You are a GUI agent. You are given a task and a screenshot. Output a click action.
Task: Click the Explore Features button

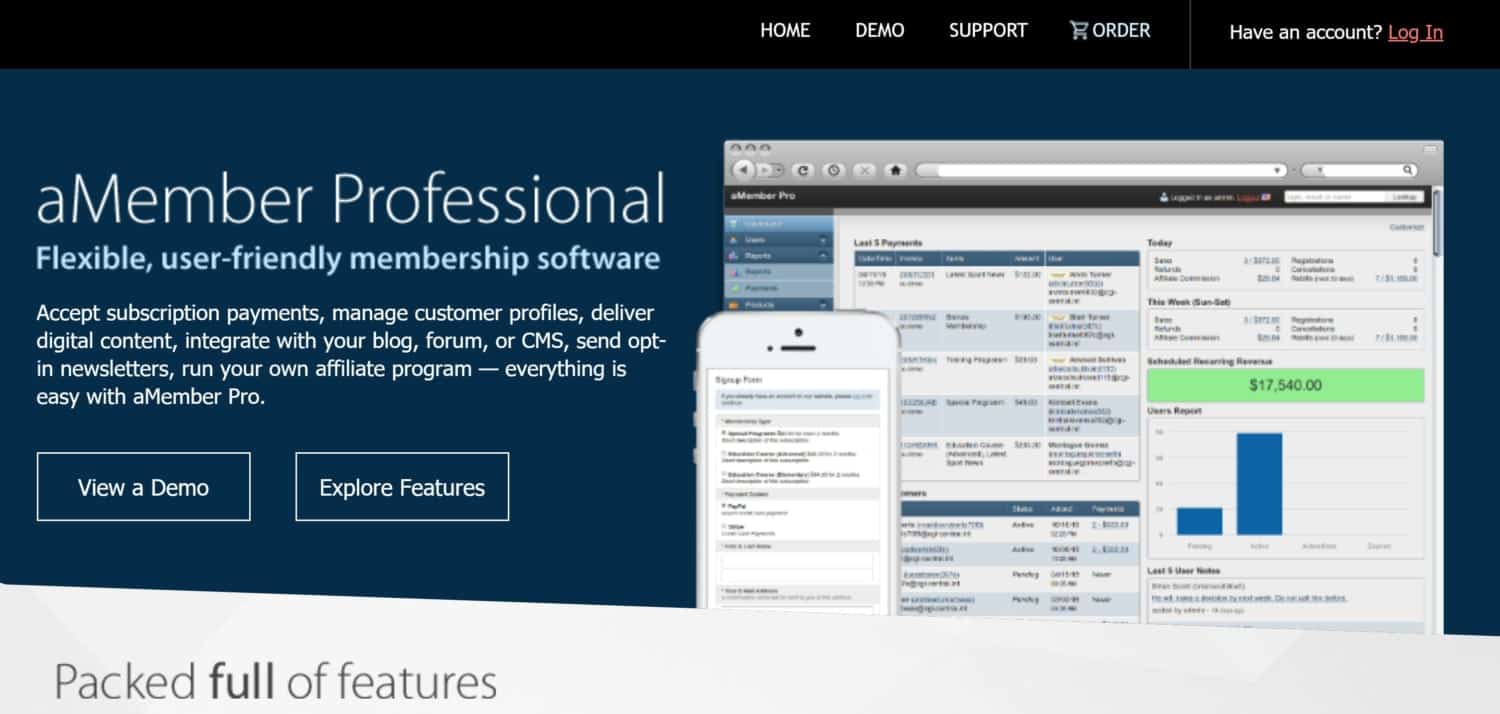click(402, 487)
